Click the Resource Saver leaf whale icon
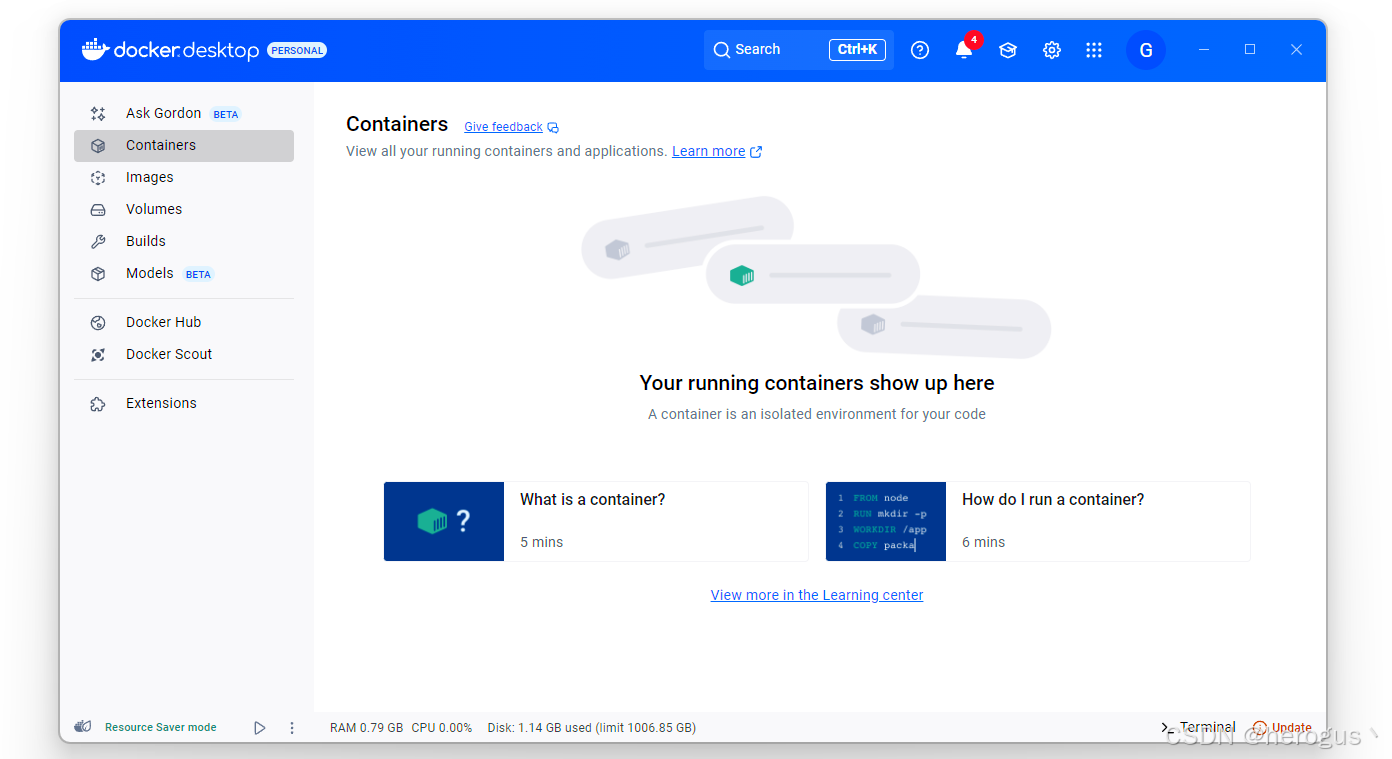The image size is (1392, 759). 83,727
